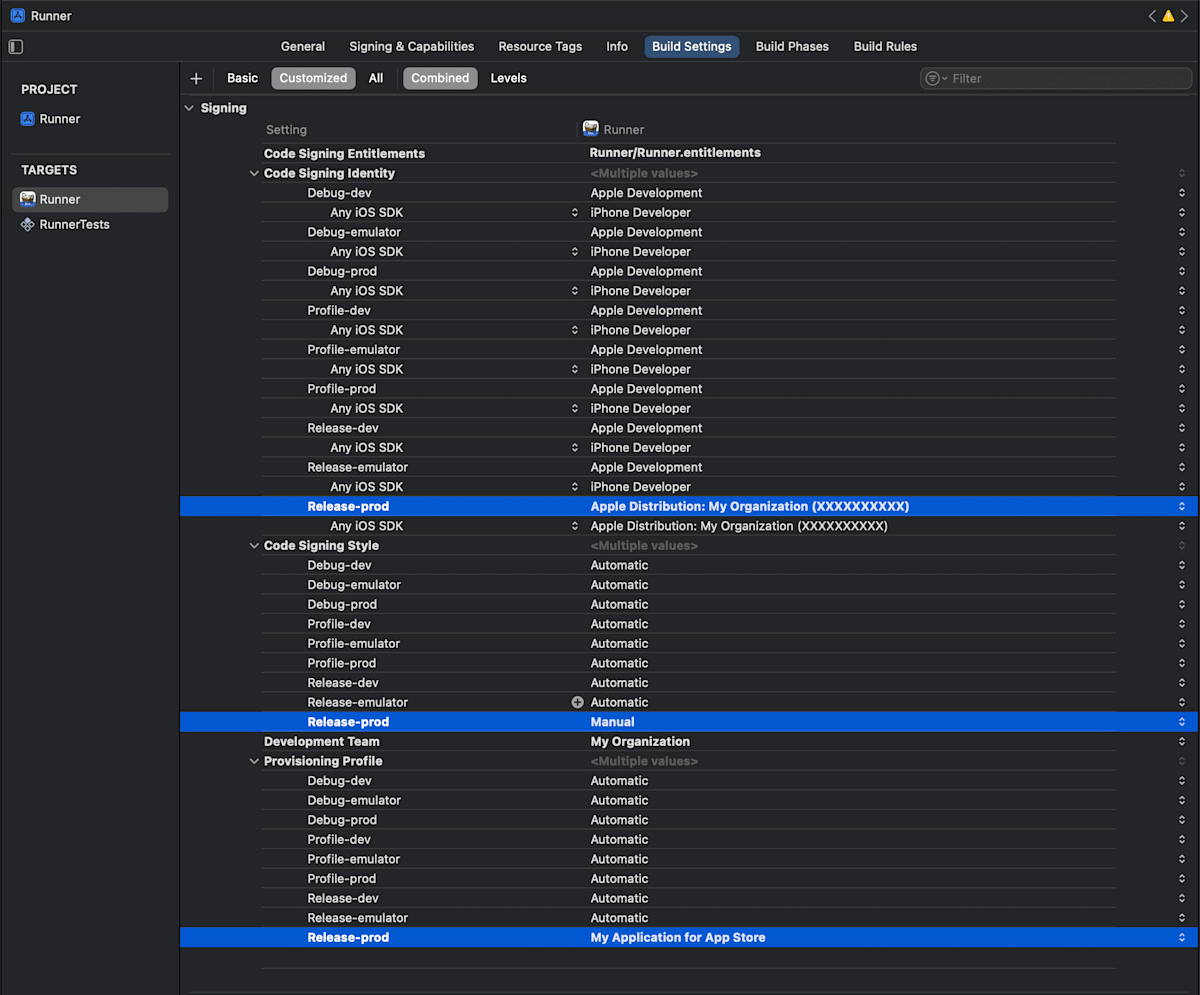The image size is (1200, 995).
Task: Select the Runner target app icon
Action: coord(28,199)
